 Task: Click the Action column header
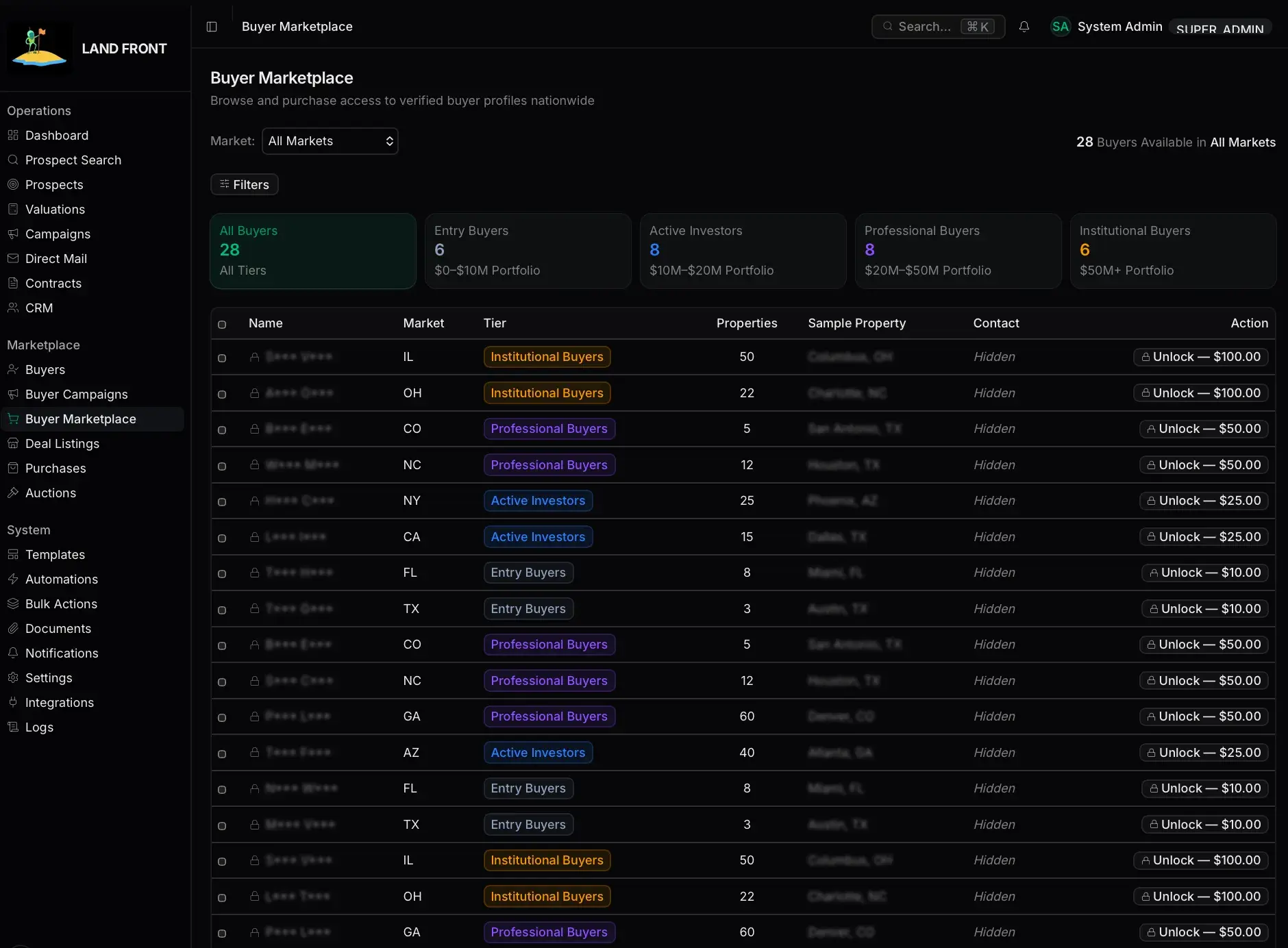click(1249, 323)
